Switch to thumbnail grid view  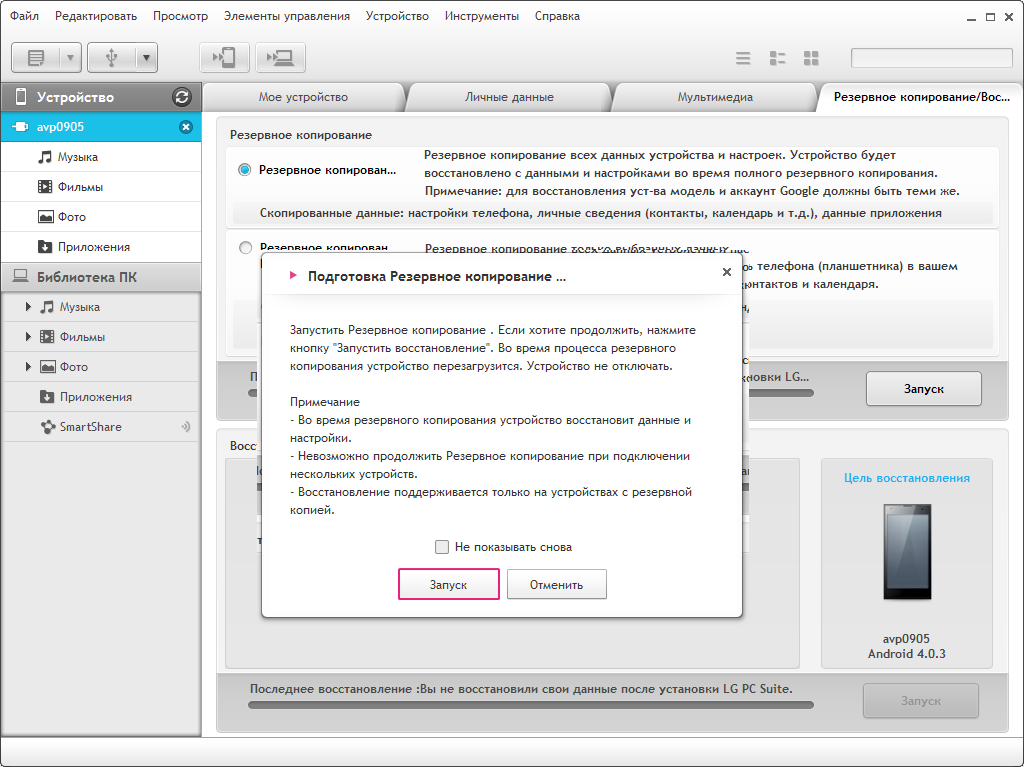click(811, 58)
